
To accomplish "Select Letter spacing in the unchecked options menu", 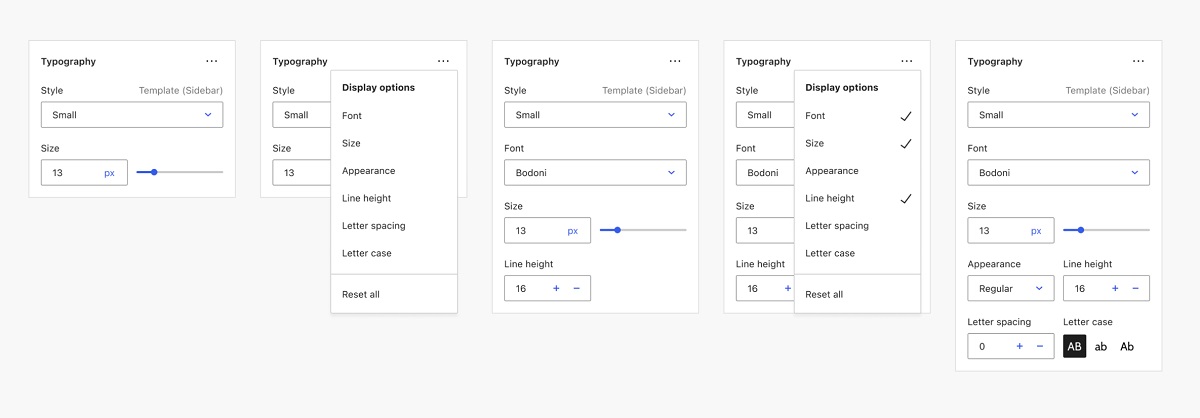I will [x=373, y=226].
